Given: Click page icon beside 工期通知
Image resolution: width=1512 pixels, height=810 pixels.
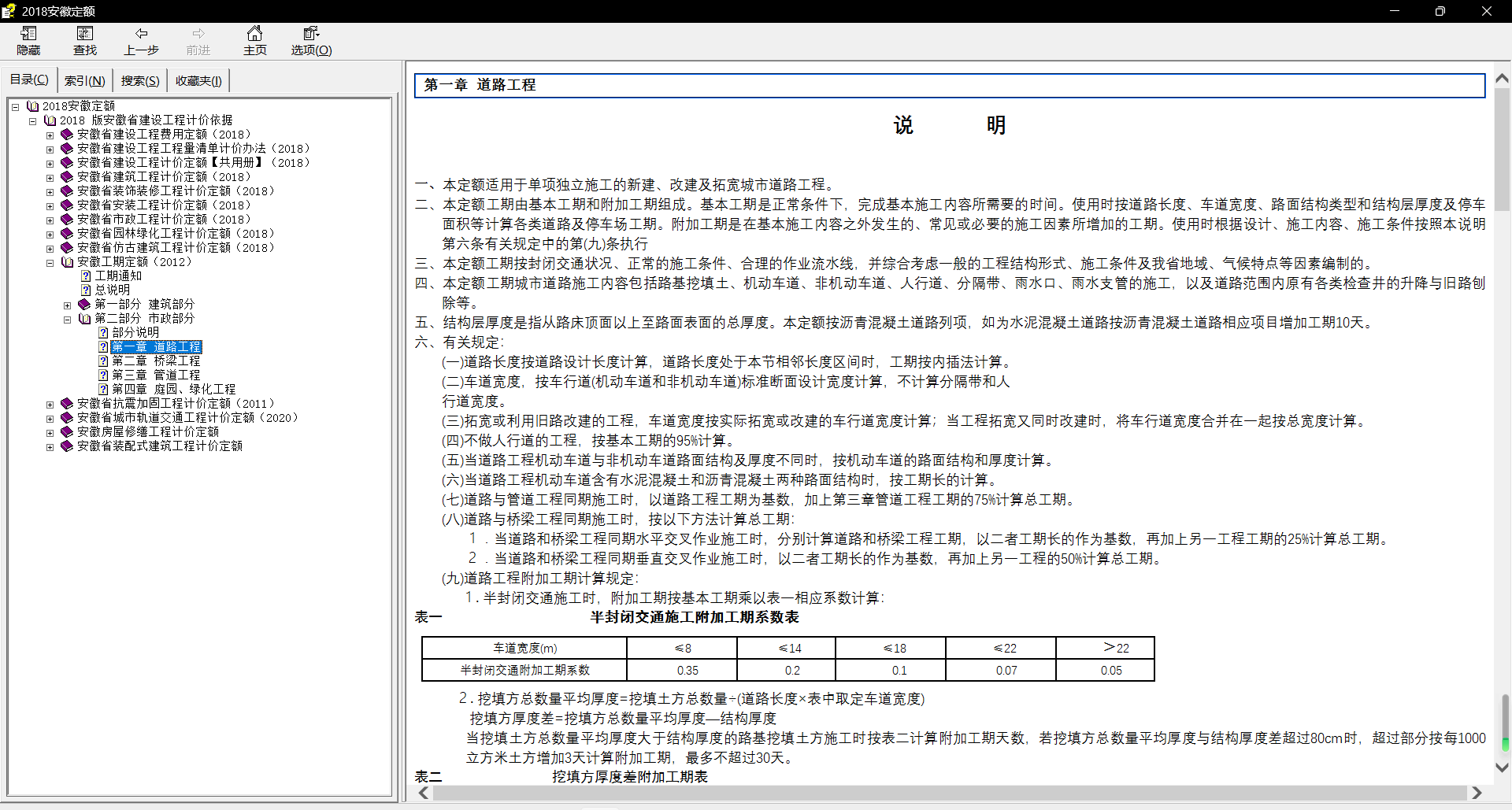Looking at the screenshot, I should click(86, 276).
